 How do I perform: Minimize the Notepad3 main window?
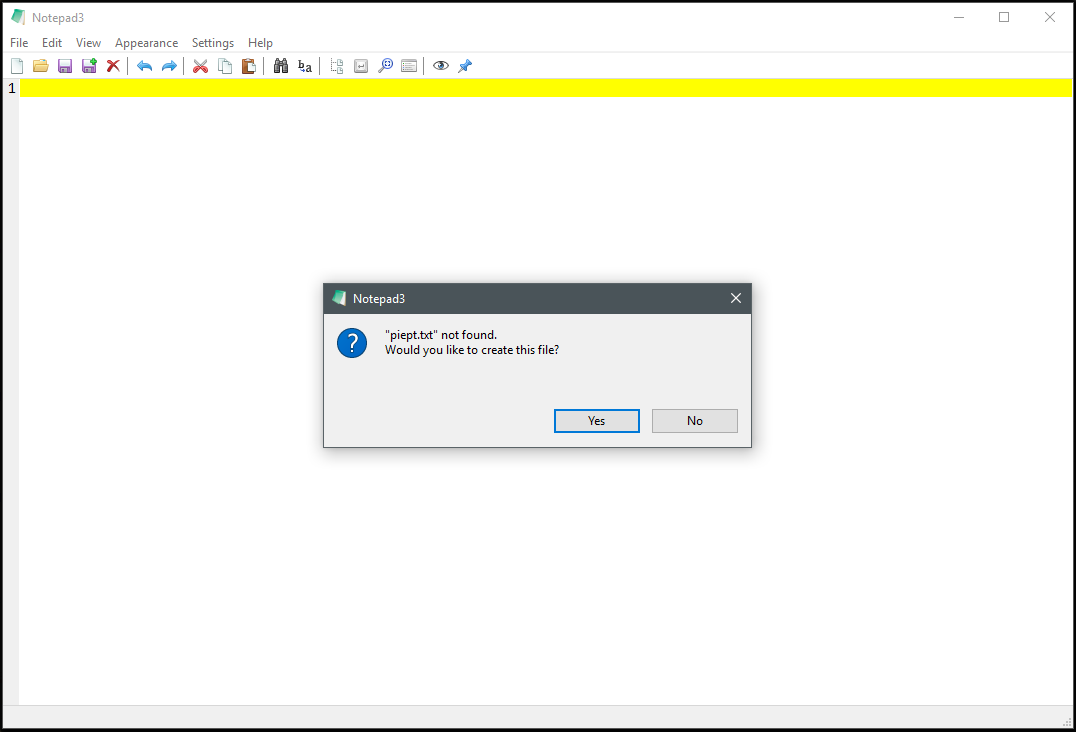pos(959,17)
